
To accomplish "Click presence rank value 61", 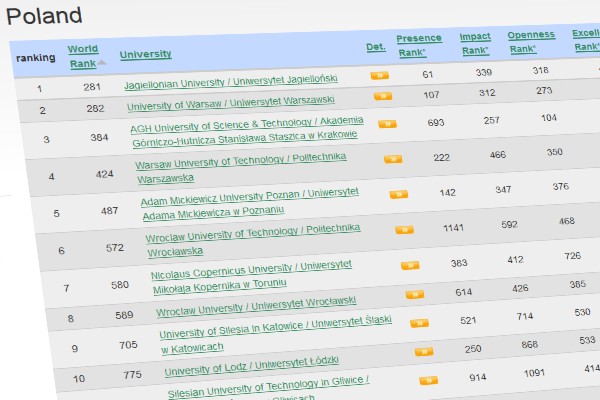I will [x=428, y=74].
